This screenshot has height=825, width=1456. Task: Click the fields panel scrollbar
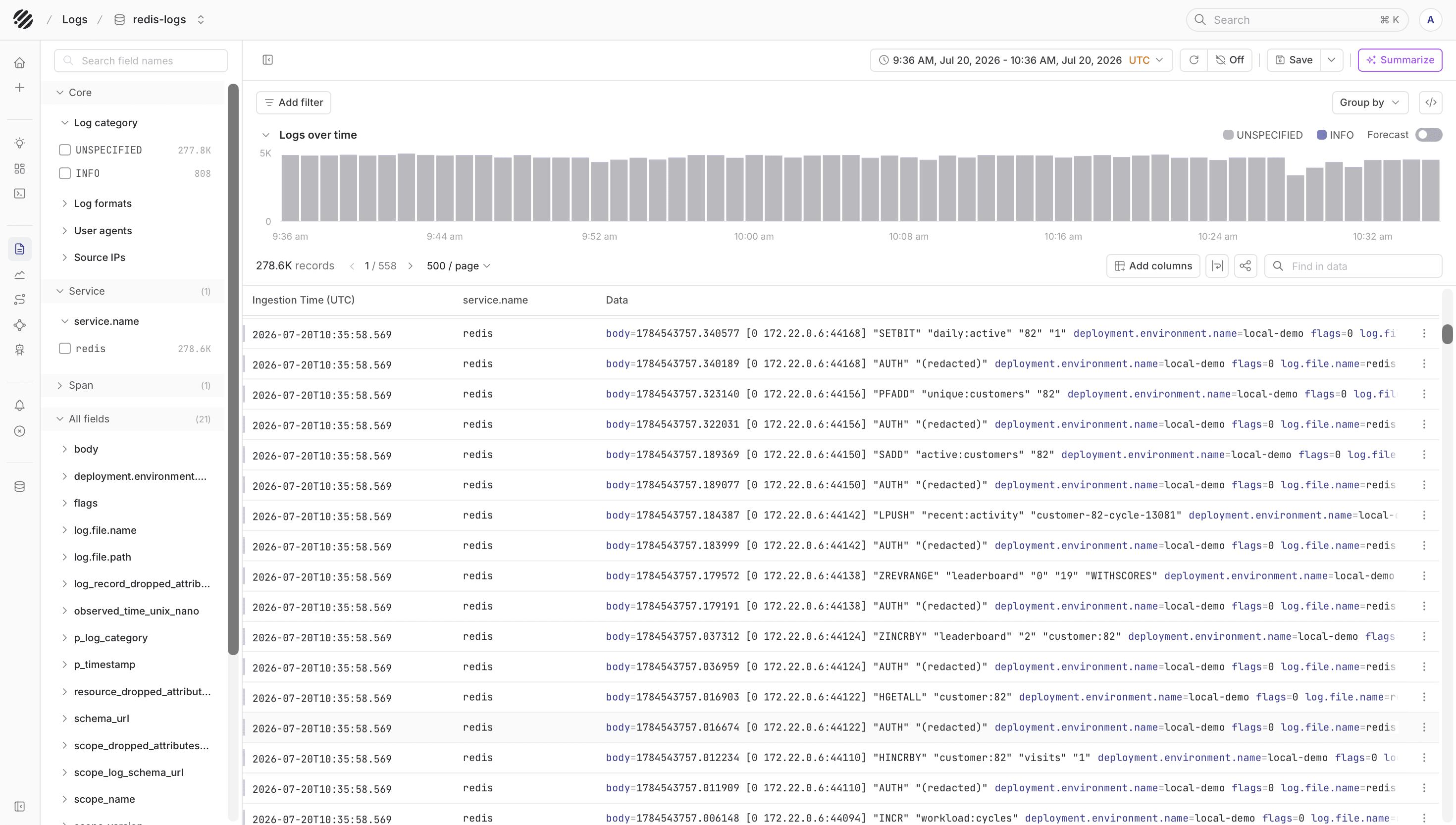coord(233,369)
